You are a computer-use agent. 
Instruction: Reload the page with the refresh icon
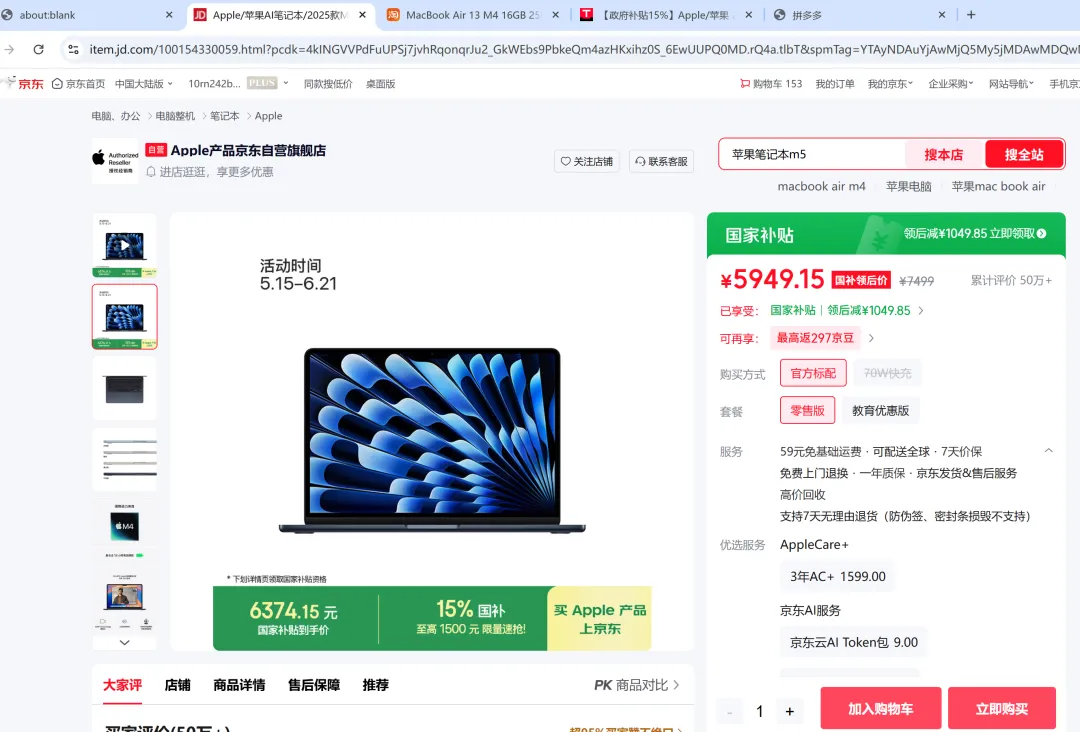39,50
